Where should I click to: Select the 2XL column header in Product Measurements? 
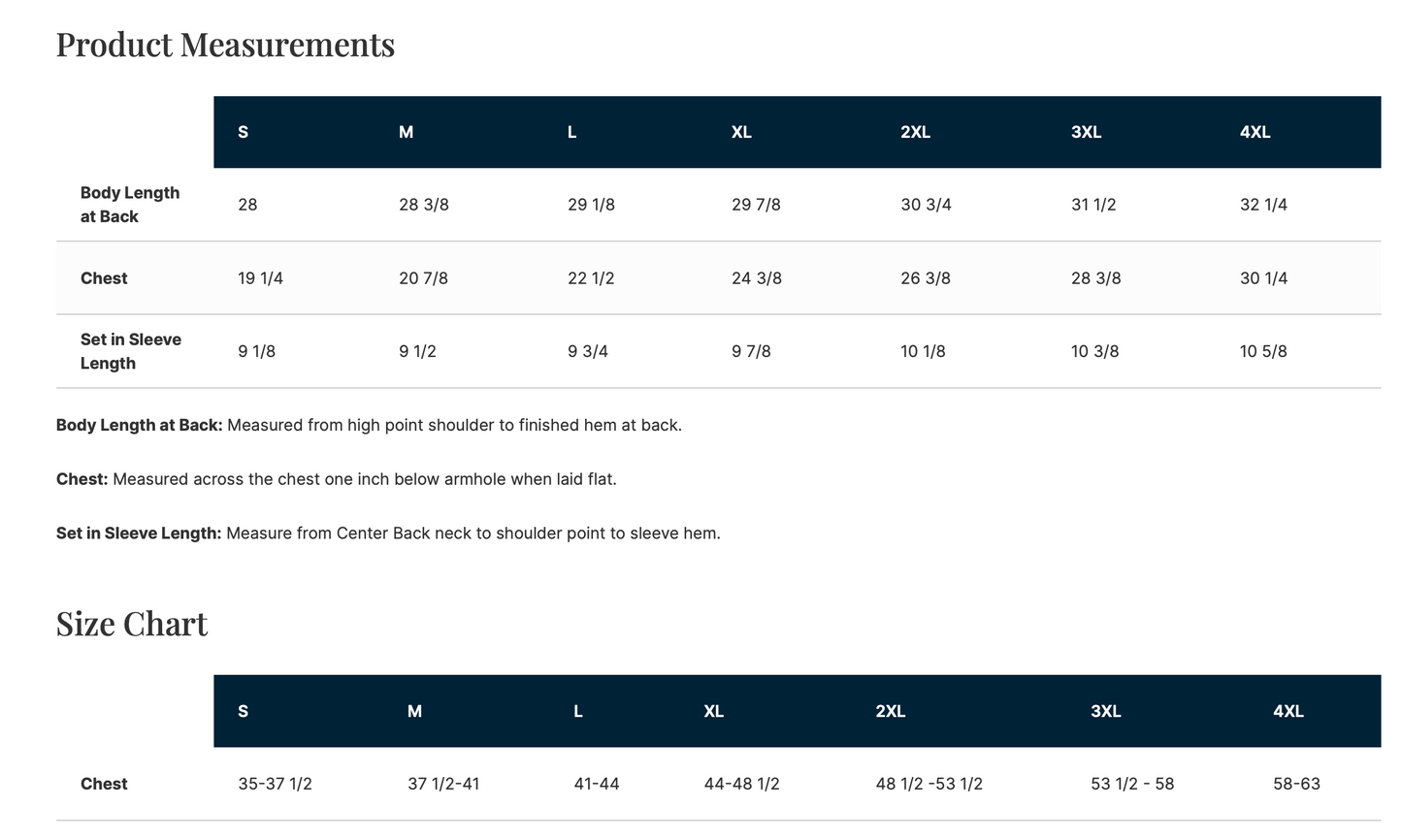pos(915,132)
